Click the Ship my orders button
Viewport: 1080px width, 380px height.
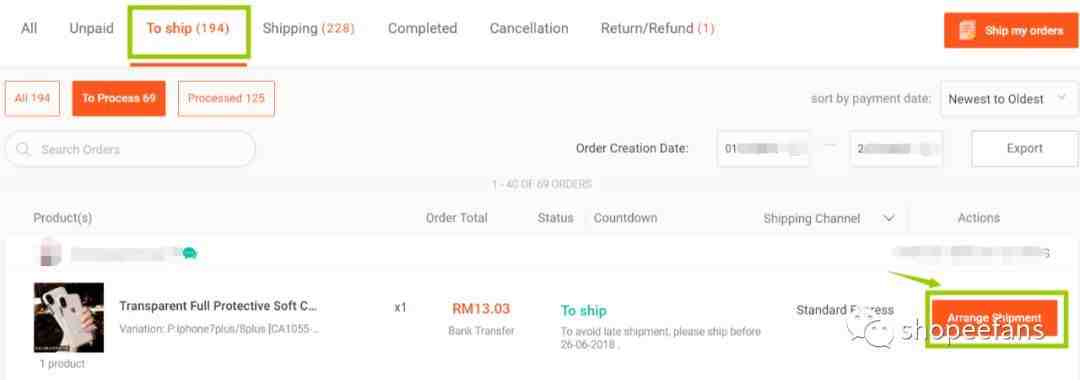click(1010, 30)
